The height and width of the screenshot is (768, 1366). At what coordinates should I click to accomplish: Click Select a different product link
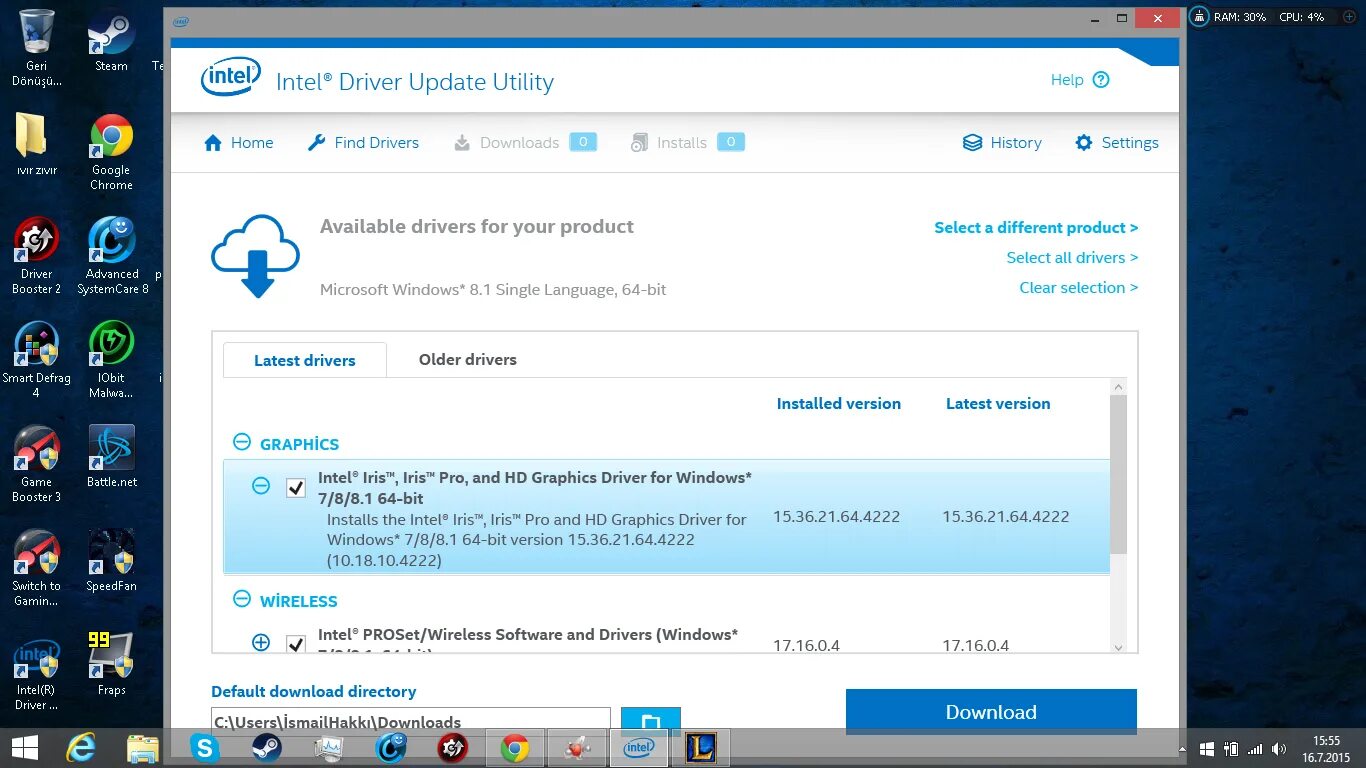click(1036, 228)
